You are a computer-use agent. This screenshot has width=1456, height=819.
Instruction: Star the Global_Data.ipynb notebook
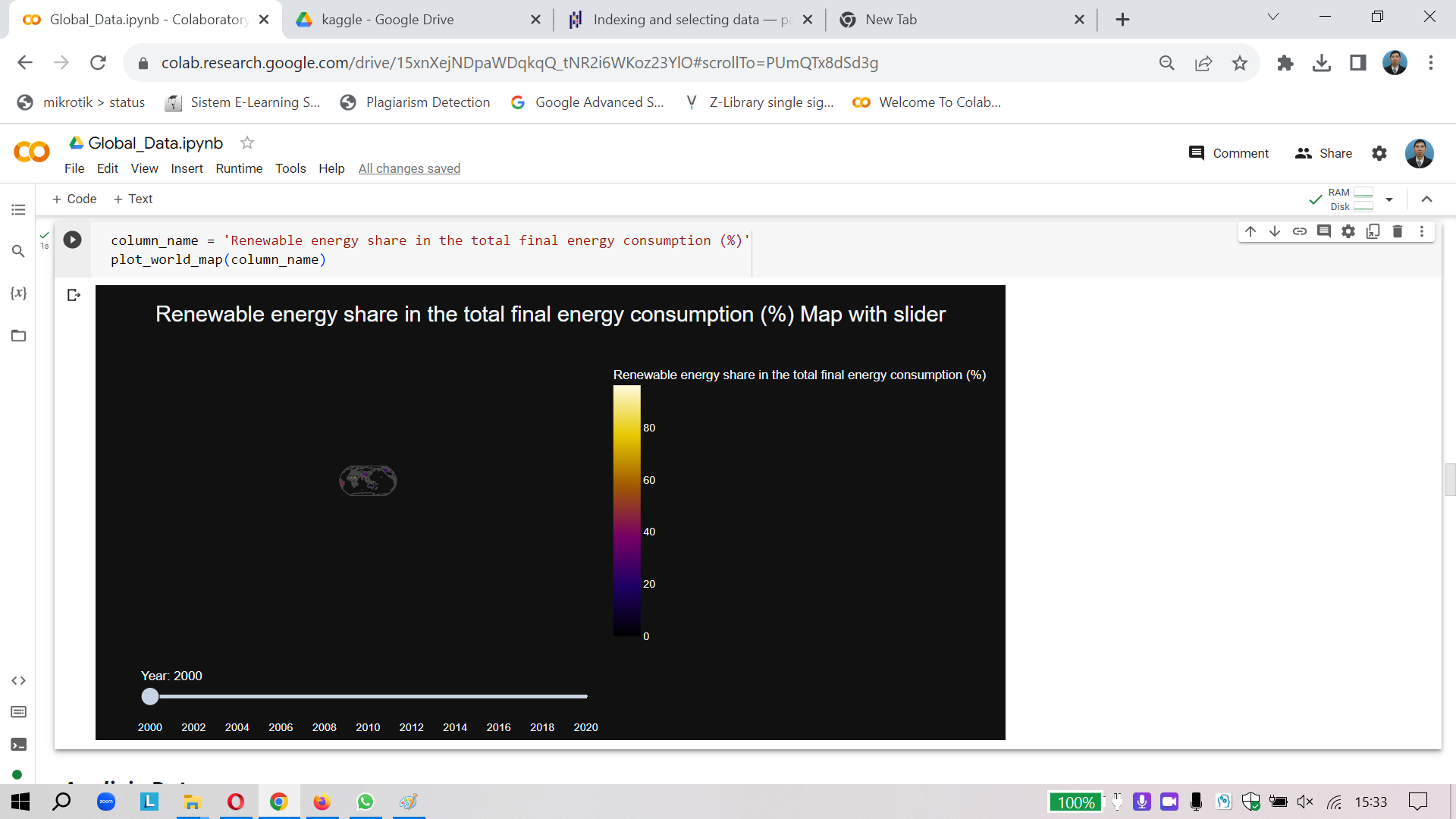(x=247, y=143)
